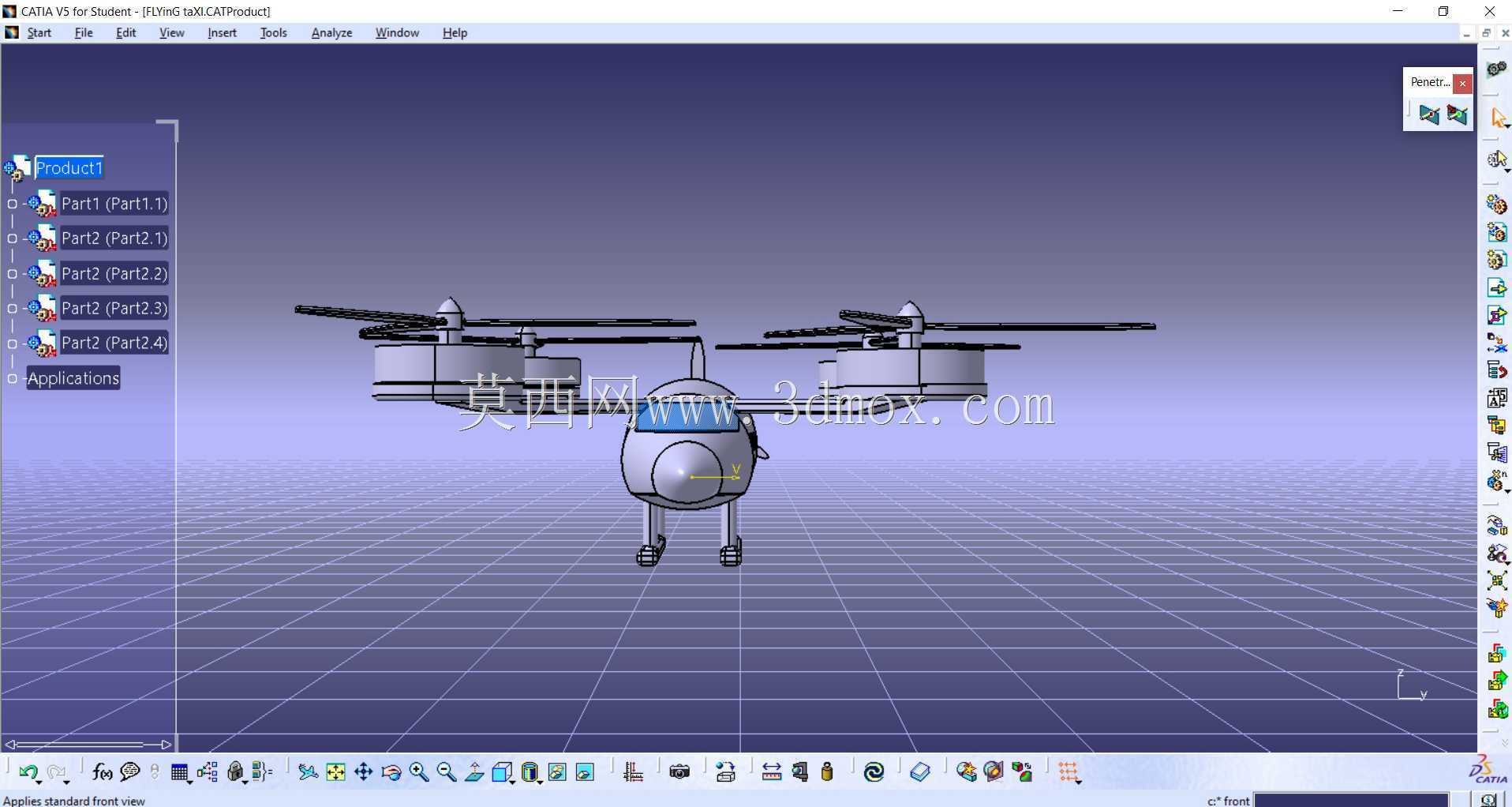Viewport: 1512px width, 807px height.
Task: Click specification tree horizontal scroll left arrow
Action: point(10,744)
